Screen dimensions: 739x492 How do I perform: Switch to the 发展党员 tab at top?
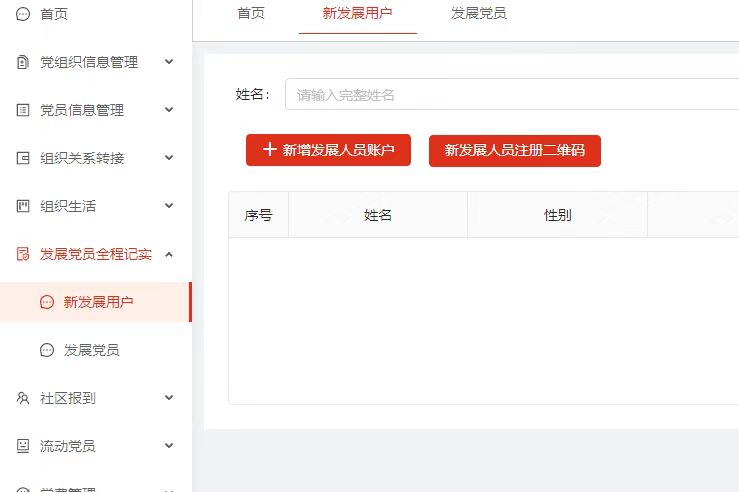click(478, 14)
